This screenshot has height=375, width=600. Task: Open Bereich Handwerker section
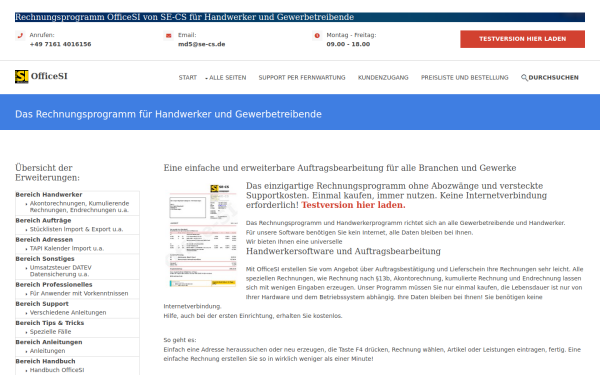point(49,195)
